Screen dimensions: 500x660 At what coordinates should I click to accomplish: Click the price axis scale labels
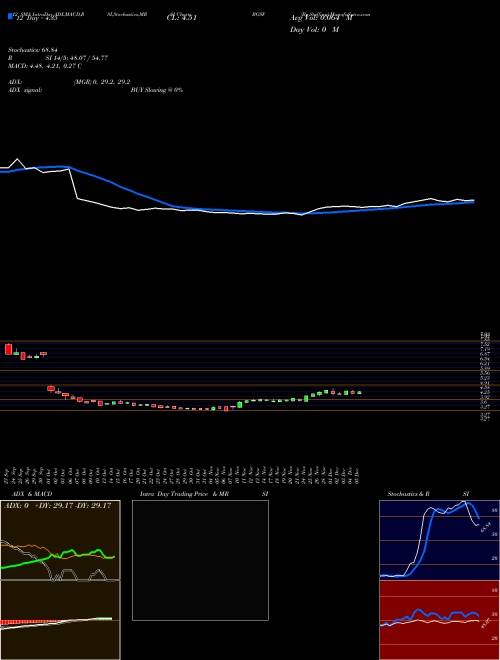coord(485,376)
